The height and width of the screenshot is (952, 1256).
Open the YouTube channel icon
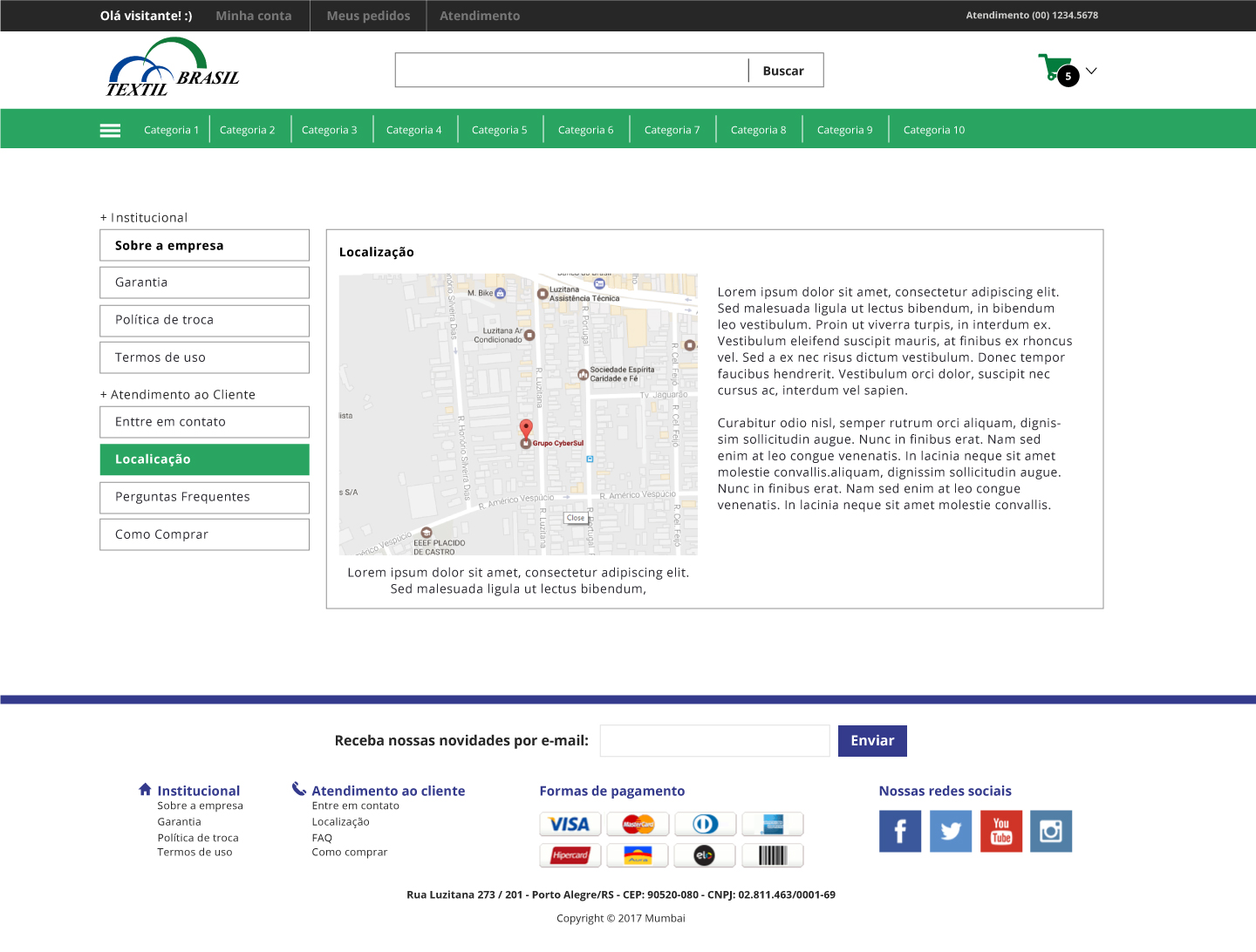coord(1000,831)
